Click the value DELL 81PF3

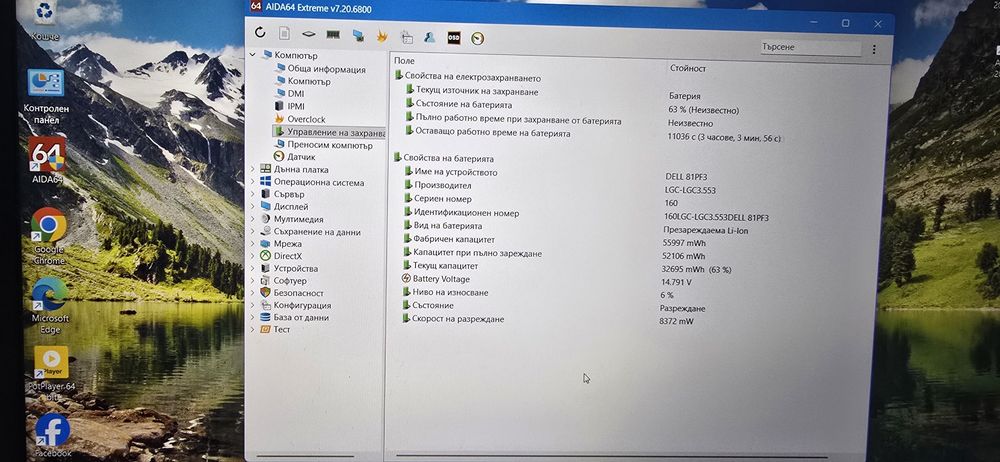click(686, 176)
